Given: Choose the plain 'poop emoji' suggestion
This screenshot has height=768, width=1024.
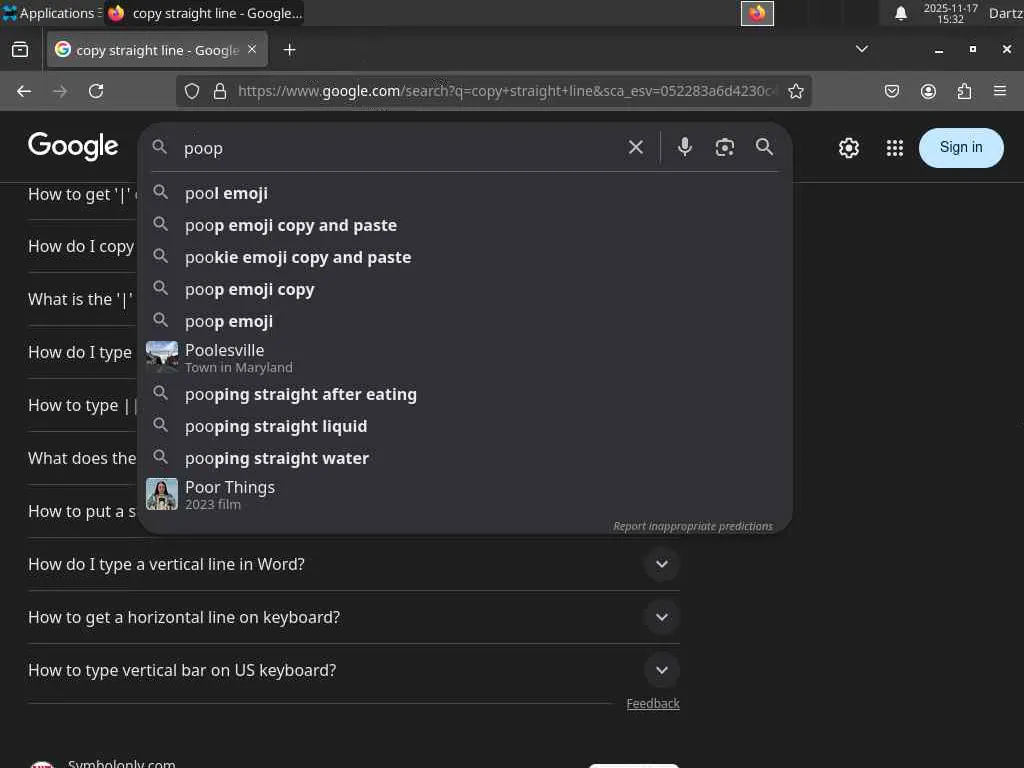Looking at the screenshot, I should point(465,321).
